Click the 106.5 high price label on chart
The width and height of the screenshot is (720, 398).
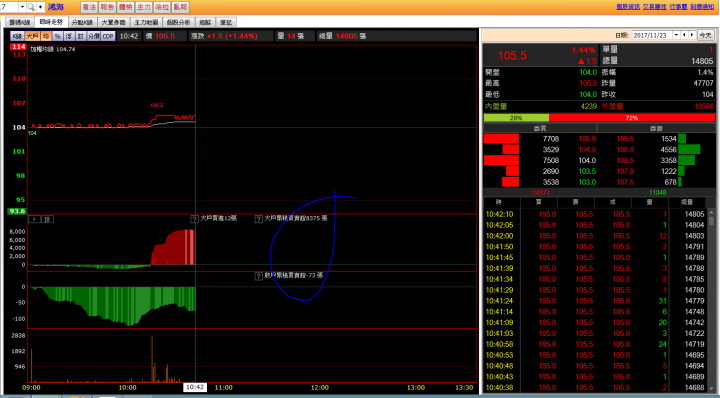[157, 106]
